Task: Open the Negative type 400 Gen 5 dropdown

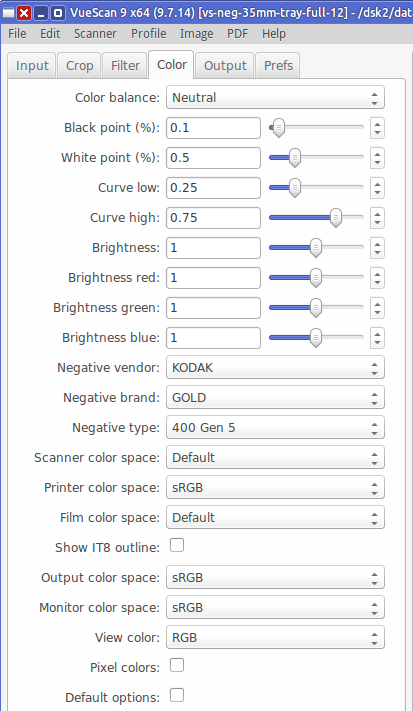Action: [275, 428]
